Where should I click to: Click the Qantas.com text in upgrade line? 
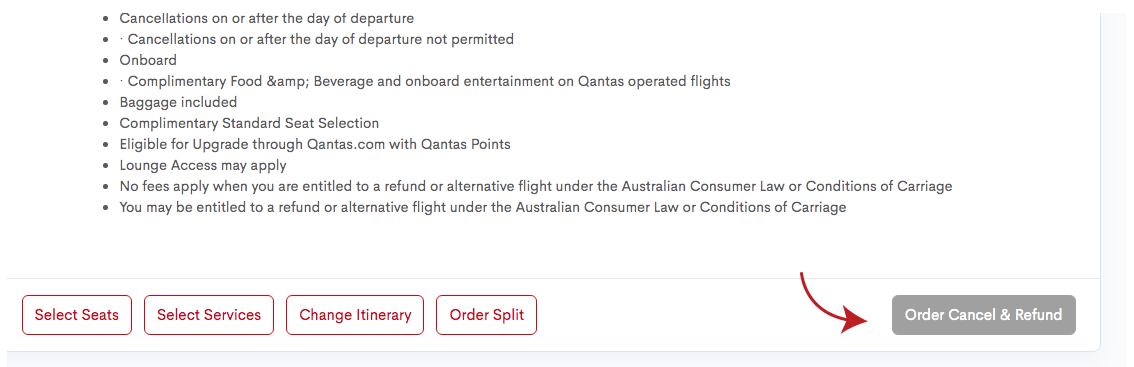pos(346,144)
